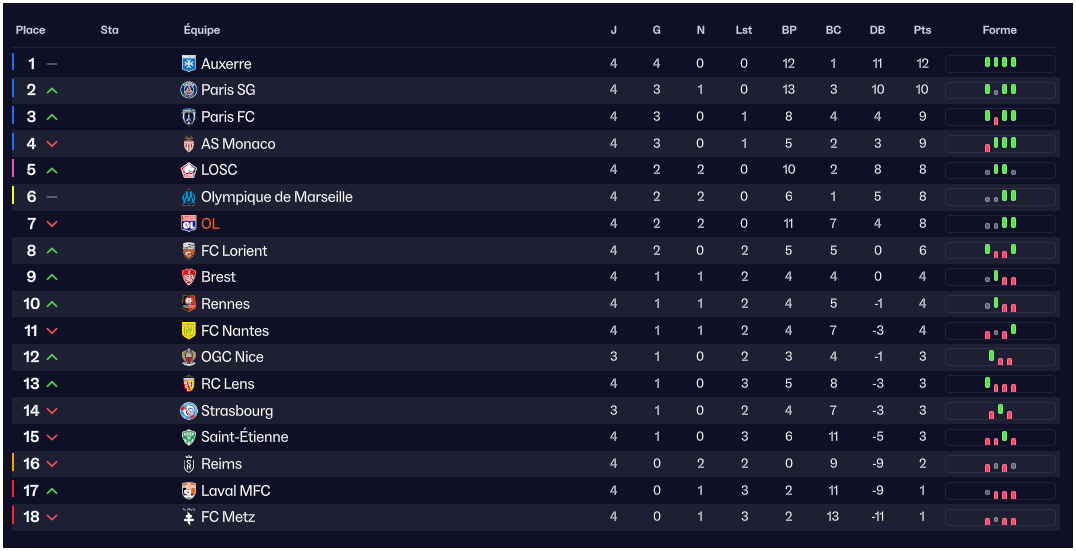Click the Saint-Étienne green badge

tap(189, 437)
